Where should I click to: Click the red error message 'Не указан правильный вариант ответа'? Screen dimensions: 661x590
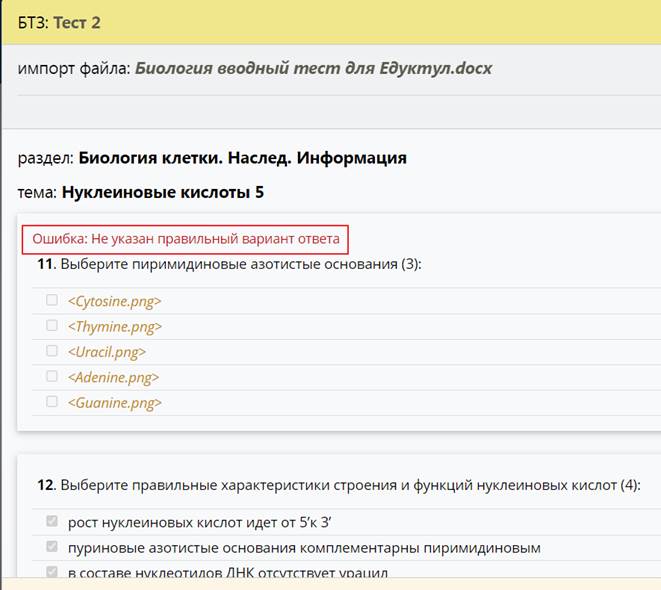[x=186, y=239]
